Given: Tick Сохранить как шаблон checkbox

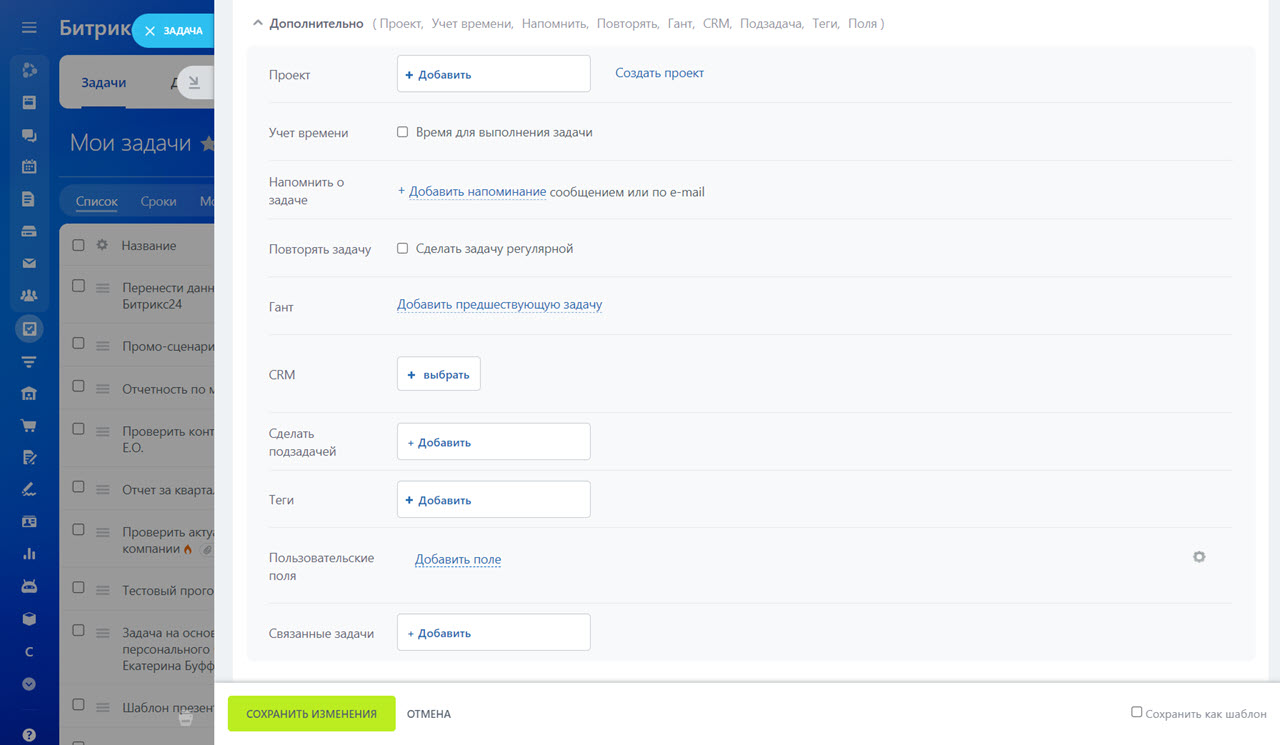Looking at the screenshot, I should click(x=1136, y=712).
